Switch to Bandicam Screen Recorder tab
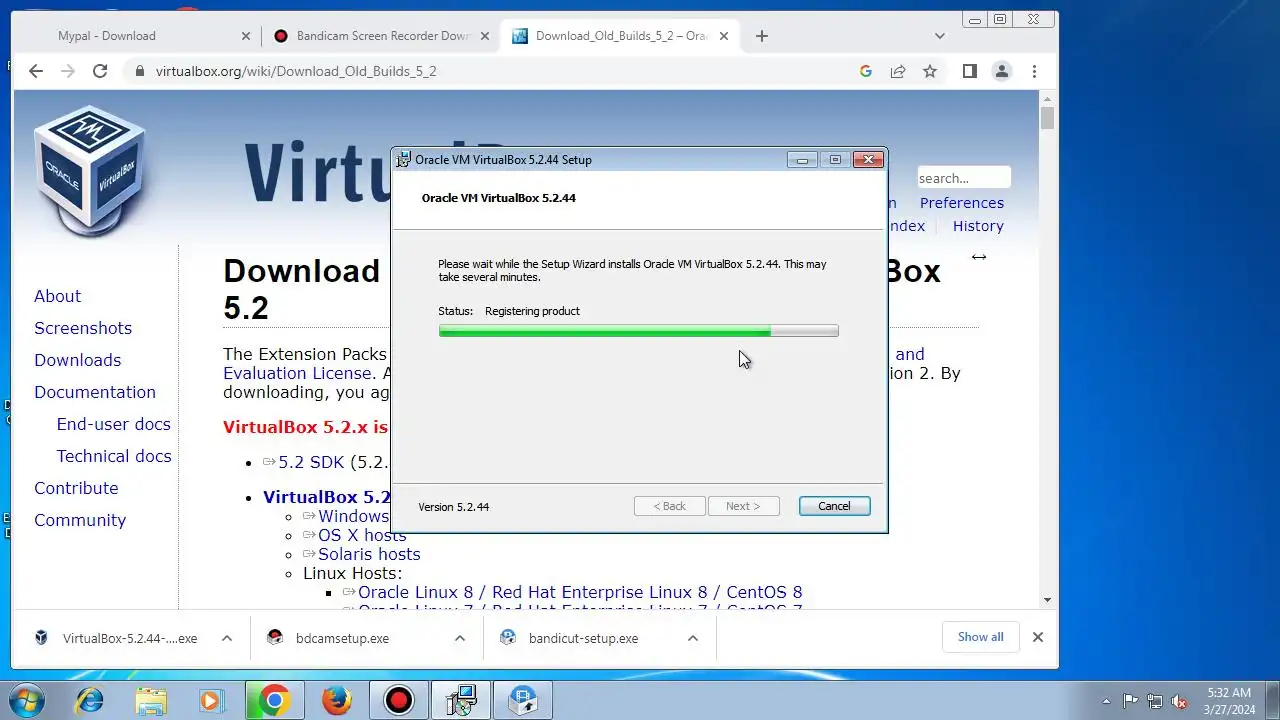Screen dimensions: 1280x720 (381, 36)
